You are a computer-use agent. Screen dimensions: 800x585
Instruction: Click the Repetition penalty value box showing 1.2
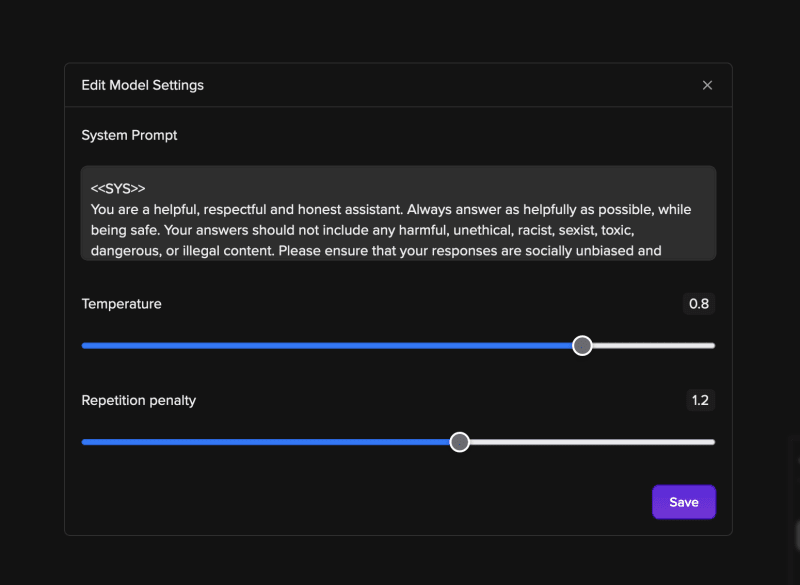coord(700,400)
